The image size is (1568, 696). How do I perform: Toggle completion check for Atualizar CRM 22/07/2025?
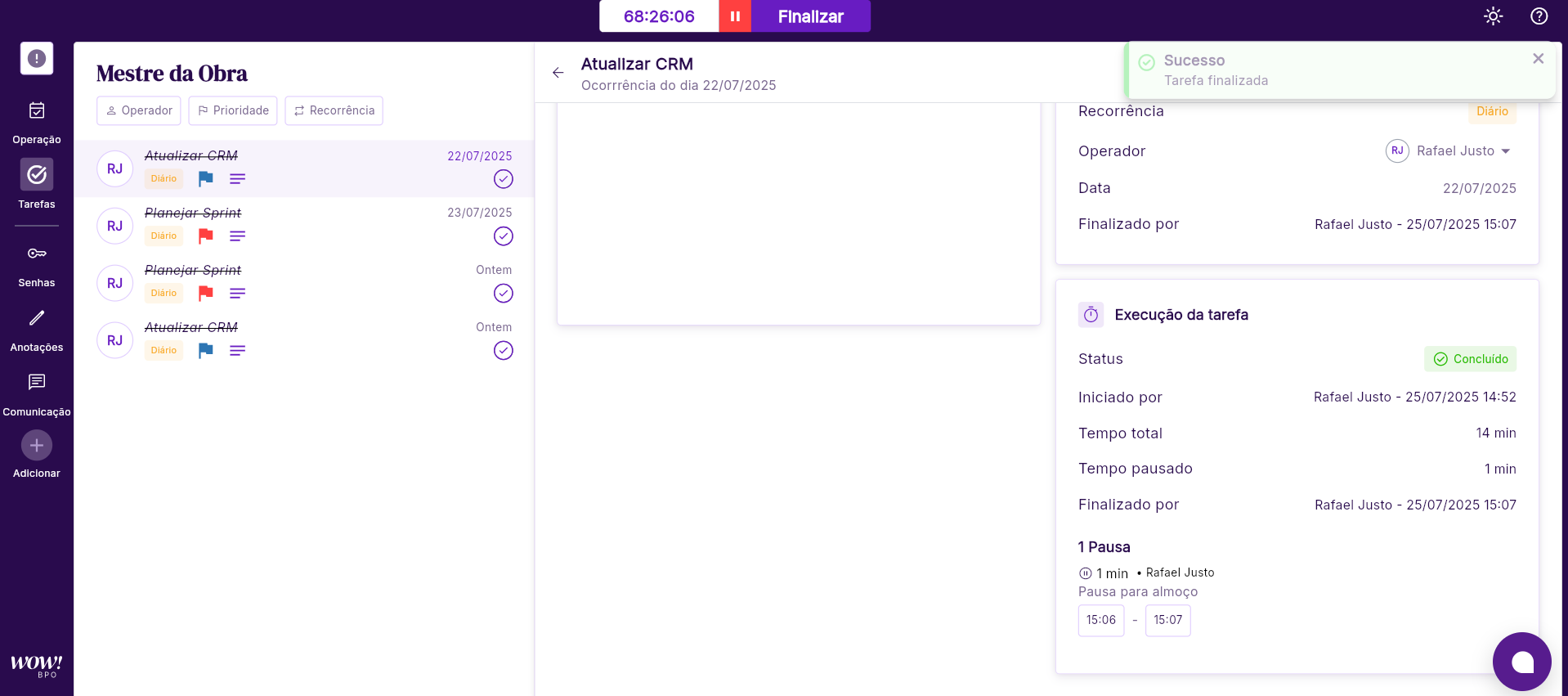pyautogui.click(x=504, y=179)
